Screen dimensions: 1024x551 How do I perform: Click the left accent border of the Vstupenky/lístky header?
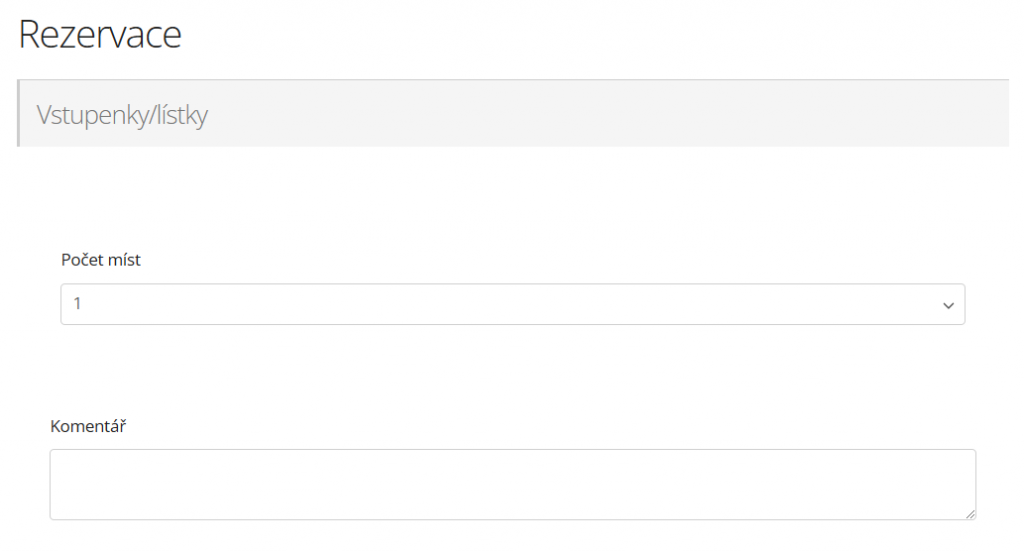pyautogui.click(x=19, y=114)
